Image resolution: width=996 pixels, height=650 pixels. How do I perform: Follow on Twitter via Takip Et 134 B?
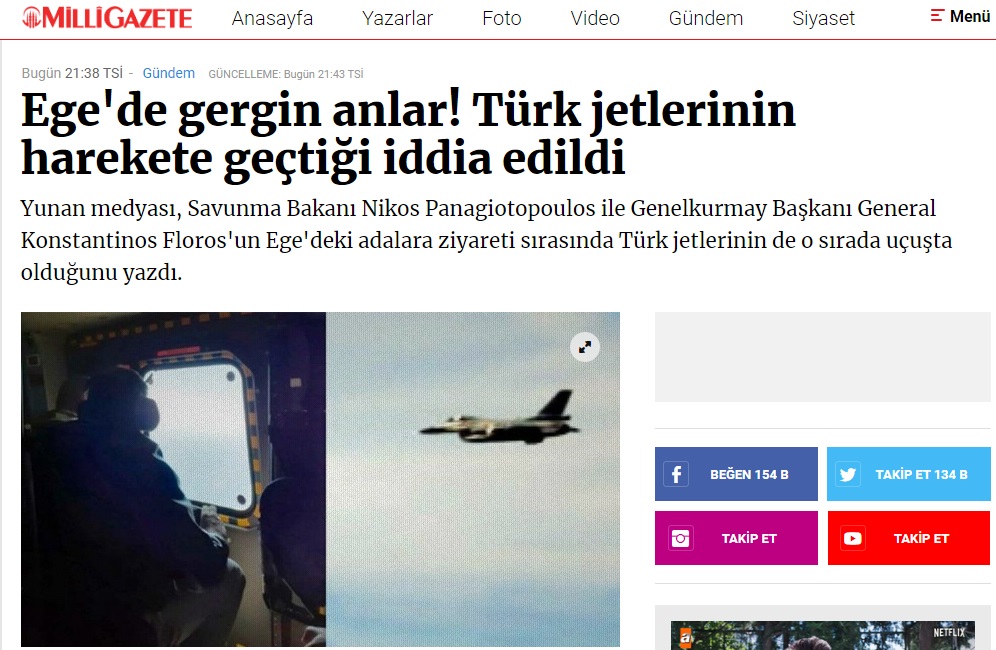coord(908,474)
